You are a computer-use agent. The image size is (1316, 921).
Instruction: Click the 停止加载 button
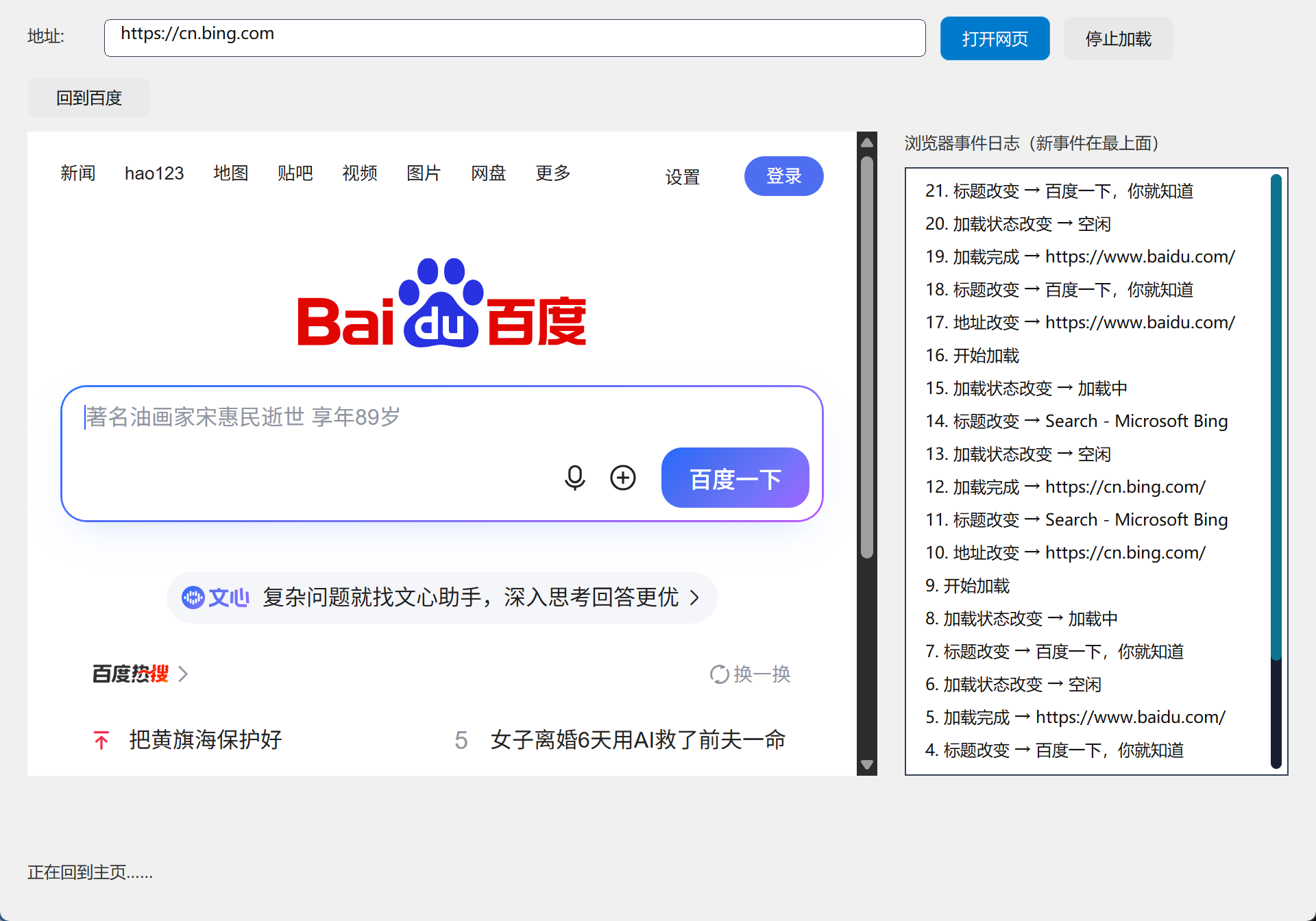pos(1118,38)
